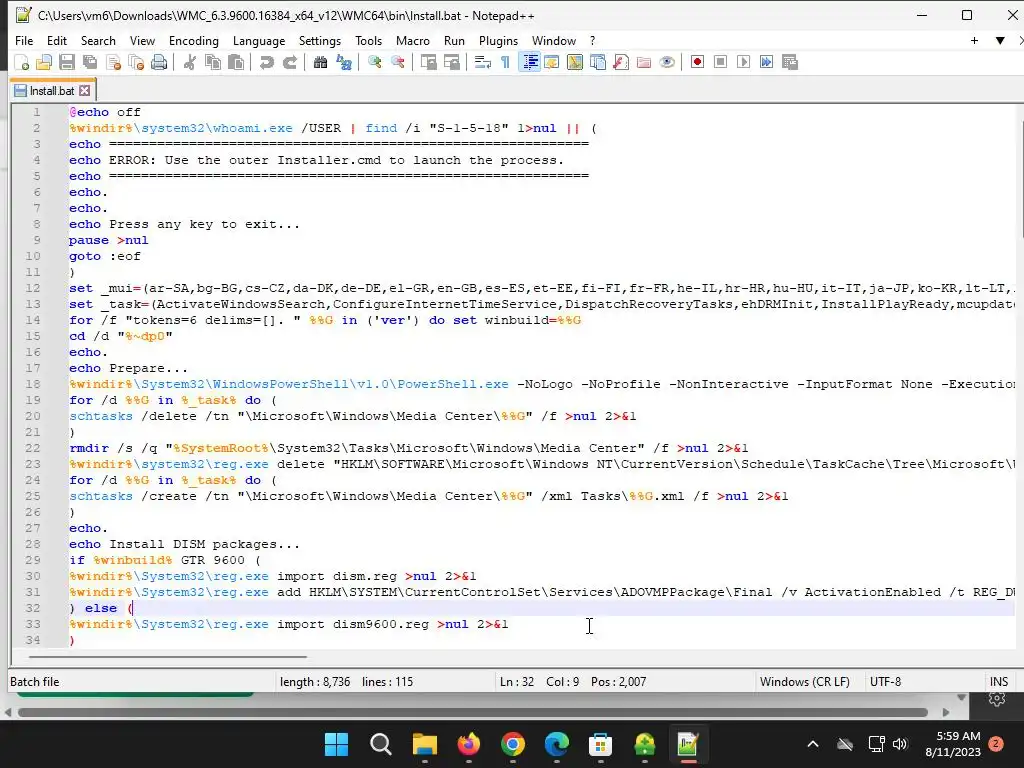The width and height of the screenshot is (1024, 768).
Task: Start macro recording with the red record icon
Action: tap(697, 62)
